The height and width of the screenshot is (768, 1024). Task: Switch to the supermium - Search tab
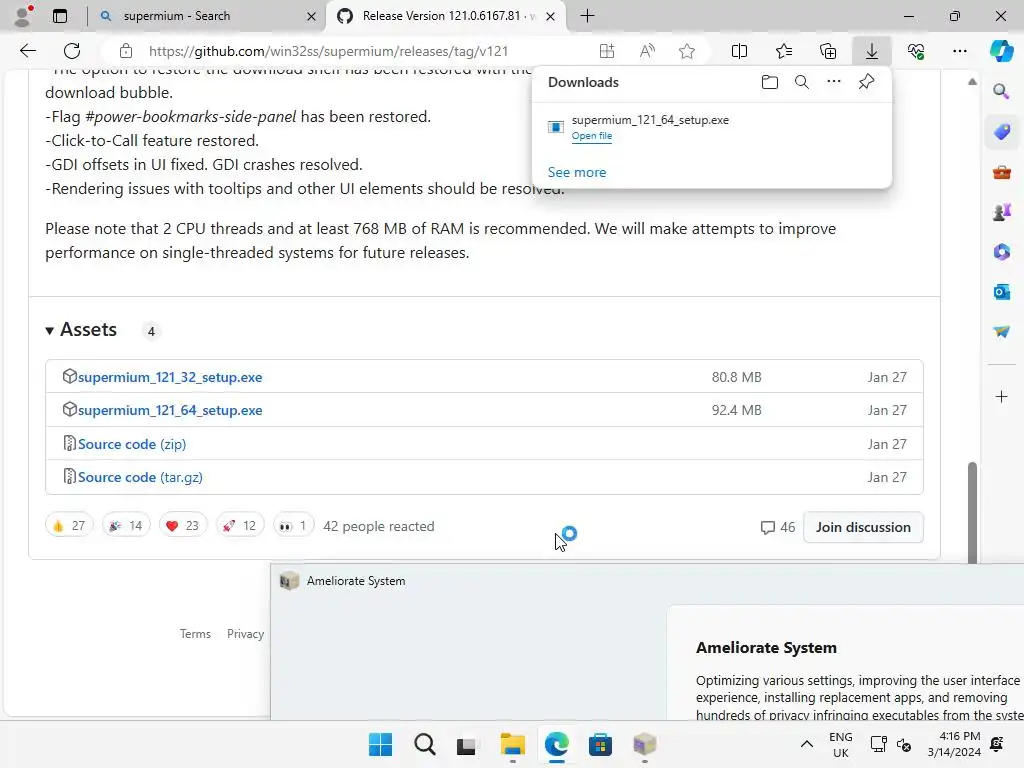(x=208, y=16)
